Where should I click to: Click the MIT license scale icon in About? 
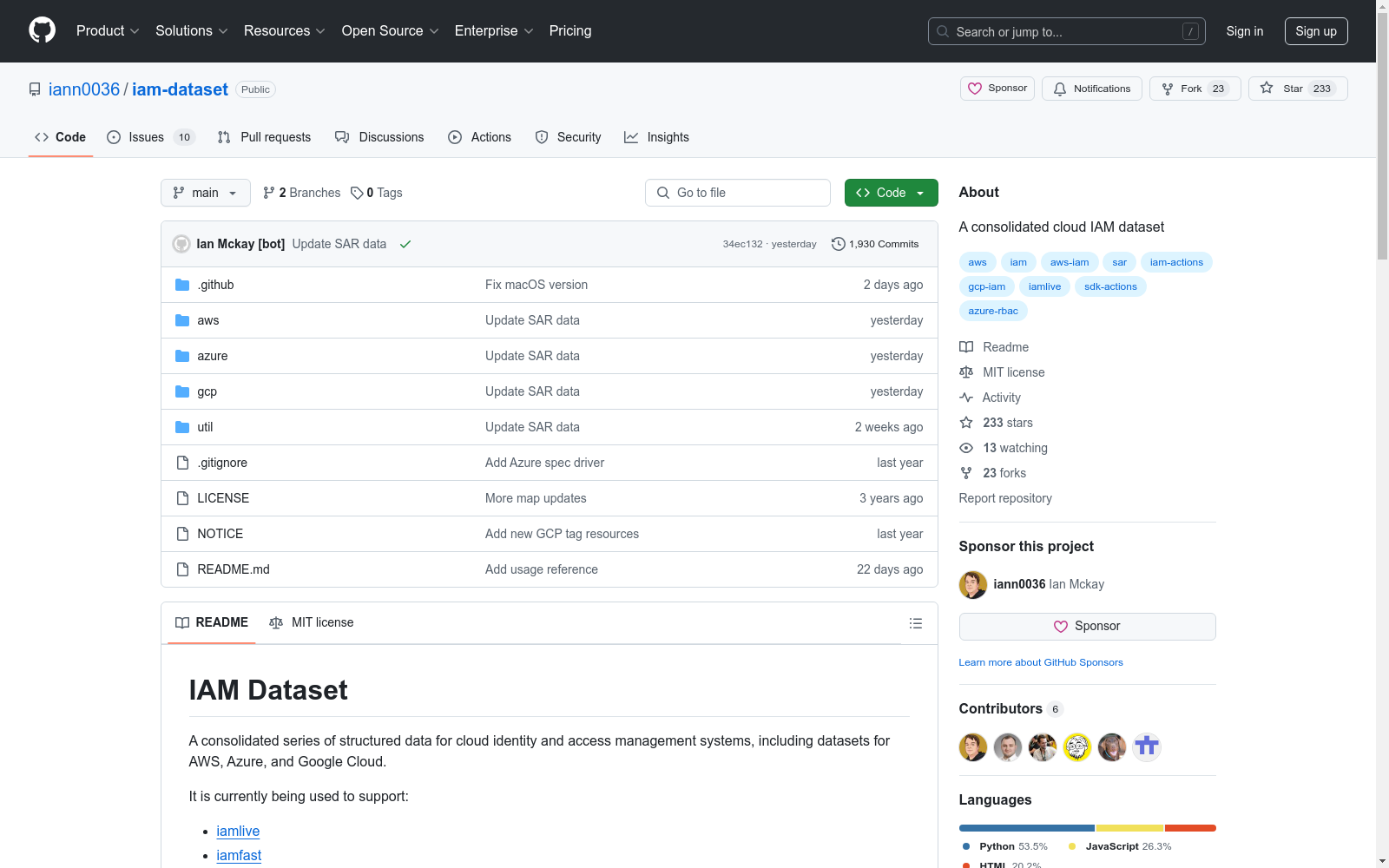pos(966,372)
